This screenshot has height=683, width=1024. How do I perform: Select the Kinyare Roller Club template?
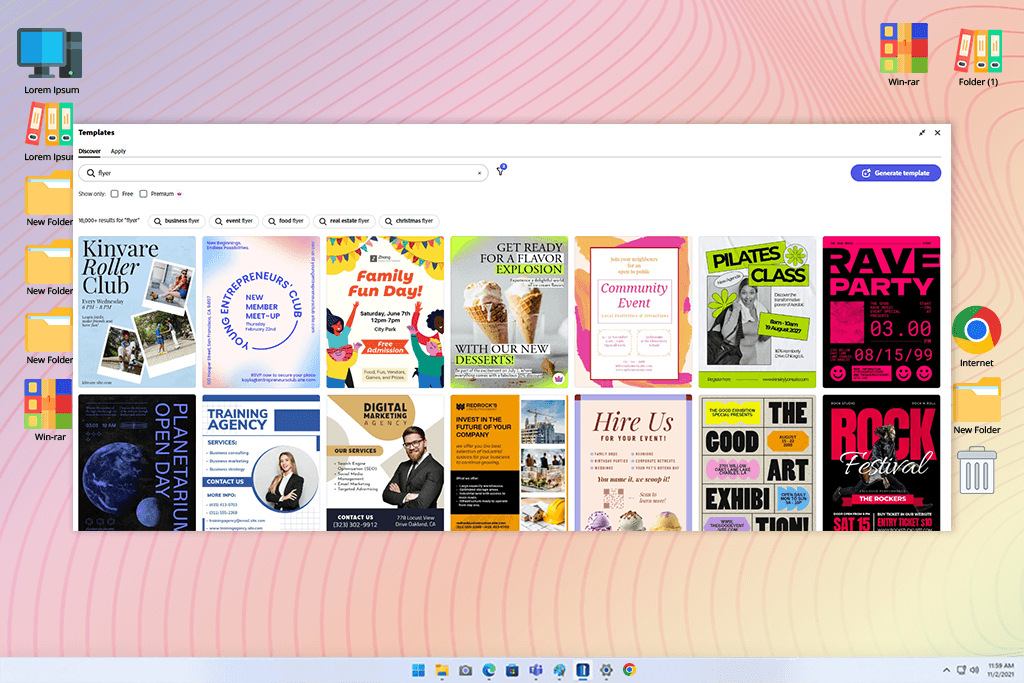pos(137,312)
